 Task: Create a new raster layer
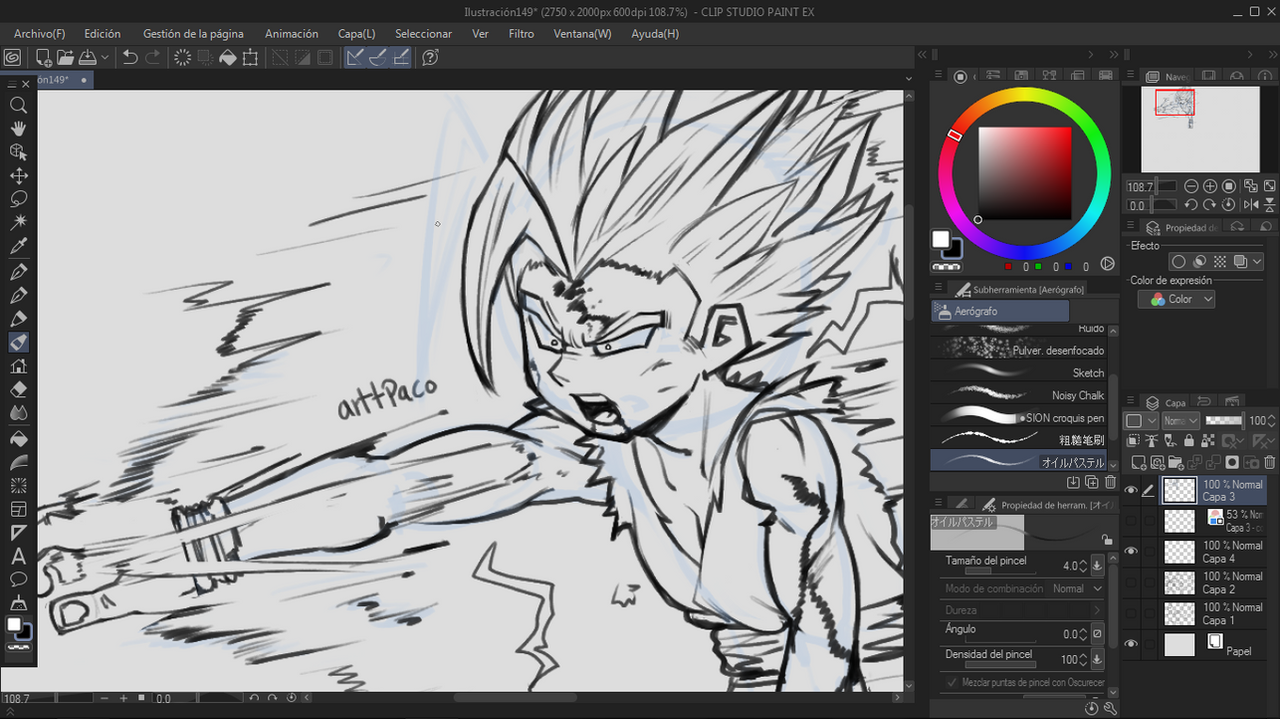1140,463
